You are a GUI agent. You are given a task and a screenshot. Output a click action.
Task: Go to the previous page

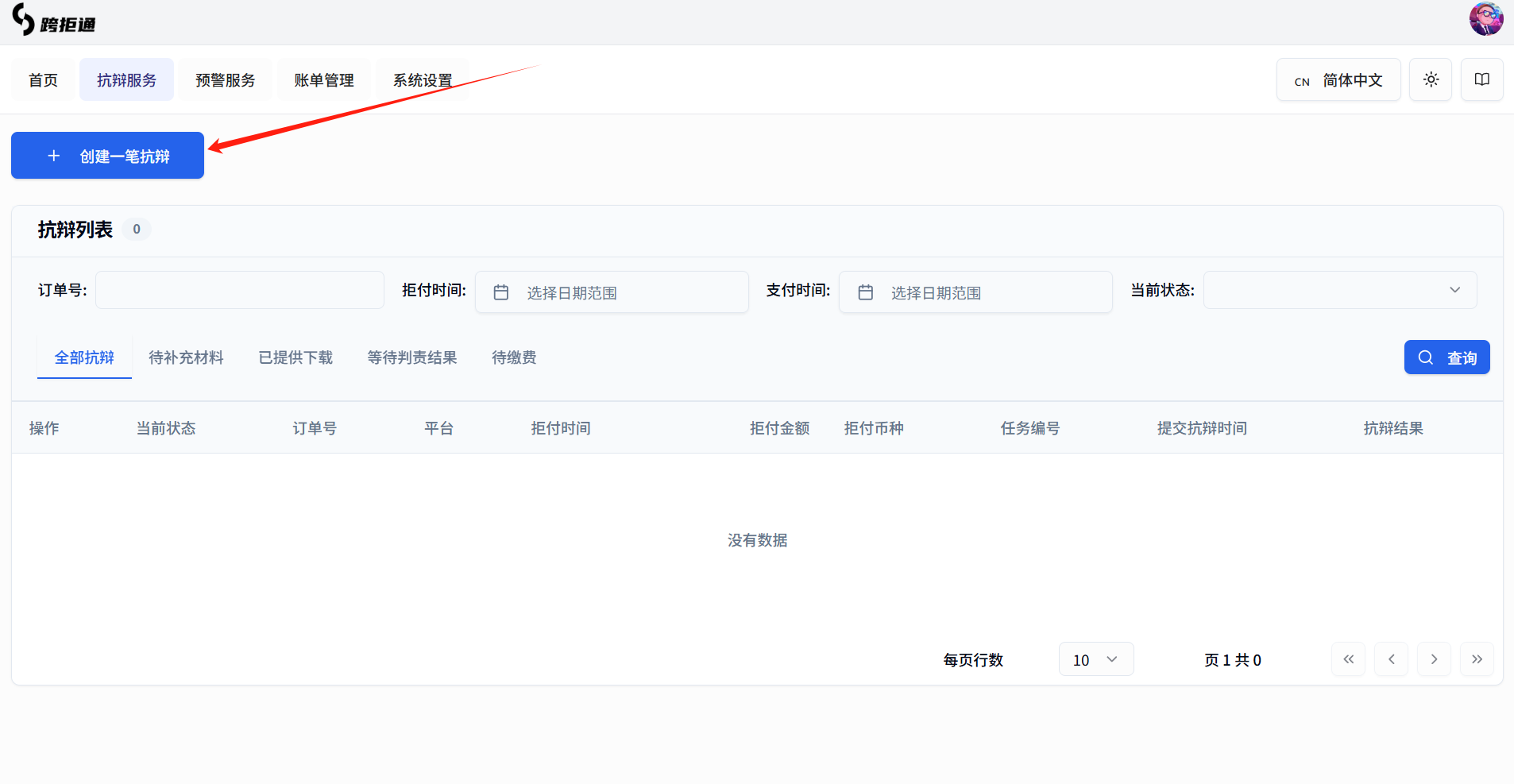[1391, 659]
